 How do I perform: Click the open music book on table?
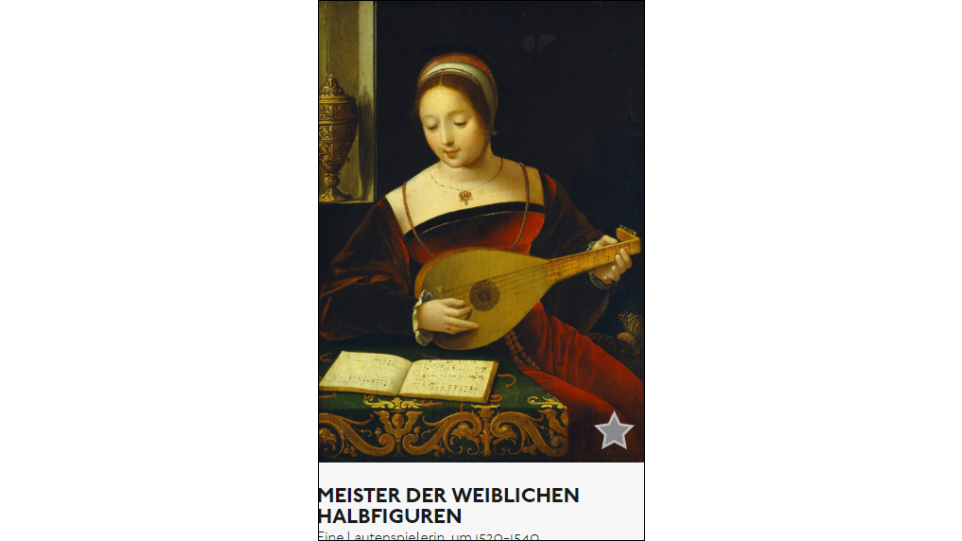(x=408, y=375)
